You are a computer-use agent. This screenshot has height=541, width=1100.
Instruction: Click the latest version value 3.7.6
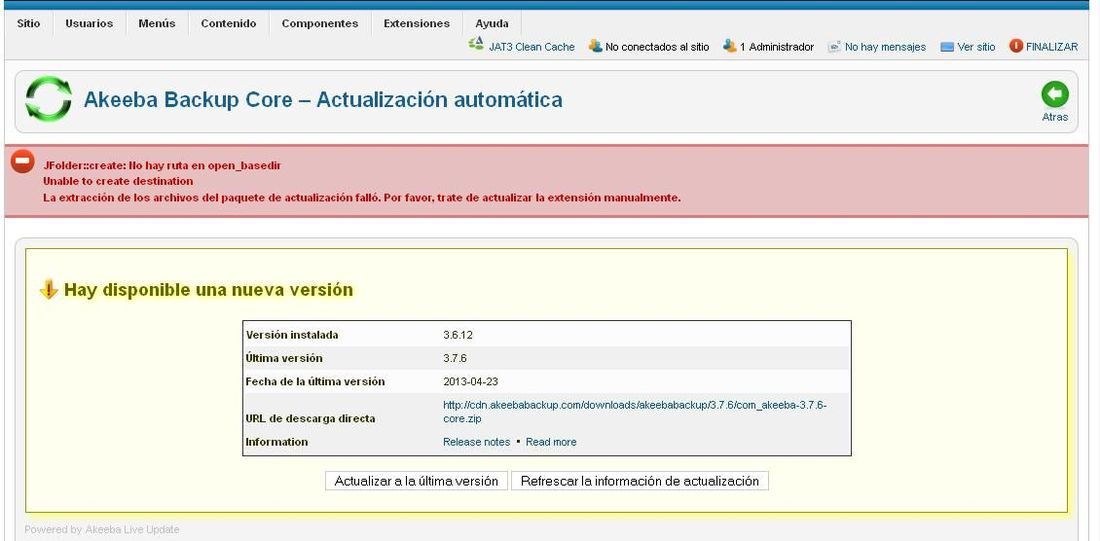click(455, 359)
